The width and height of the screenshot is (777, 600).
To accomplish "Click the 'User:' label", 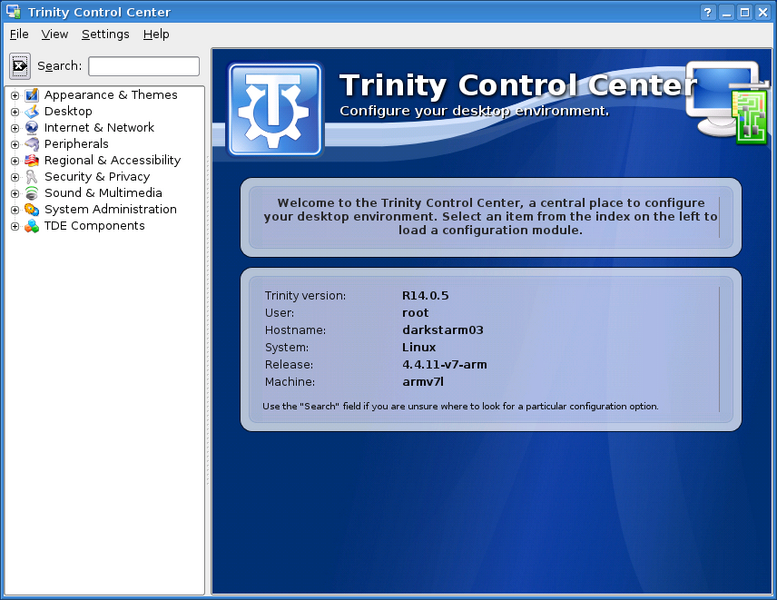I will tap(279, 313).
